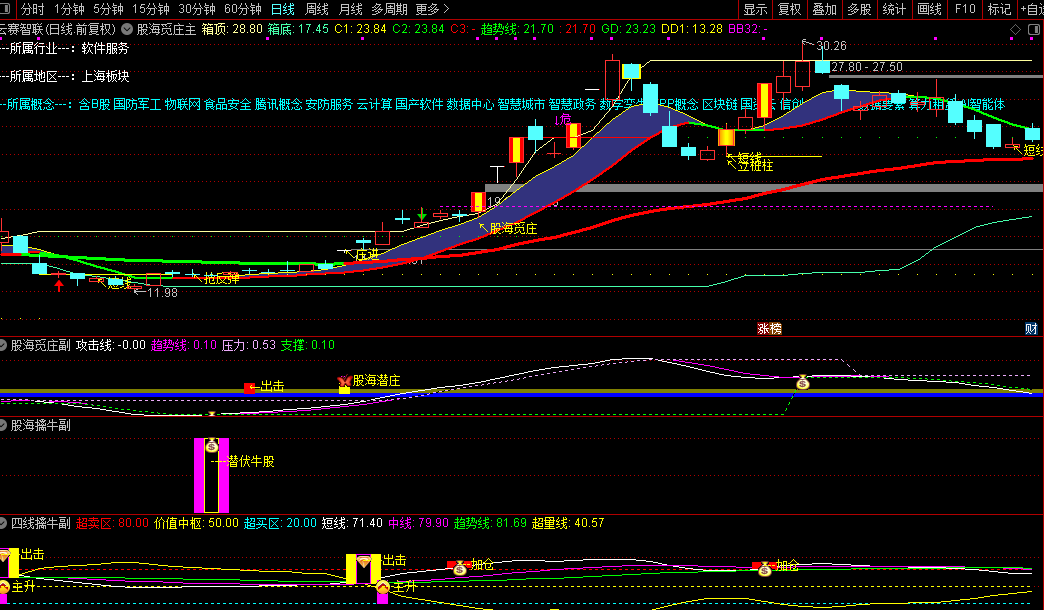
Task: Click 所属行业 软件服务 text
Action: tap(65, 49)
